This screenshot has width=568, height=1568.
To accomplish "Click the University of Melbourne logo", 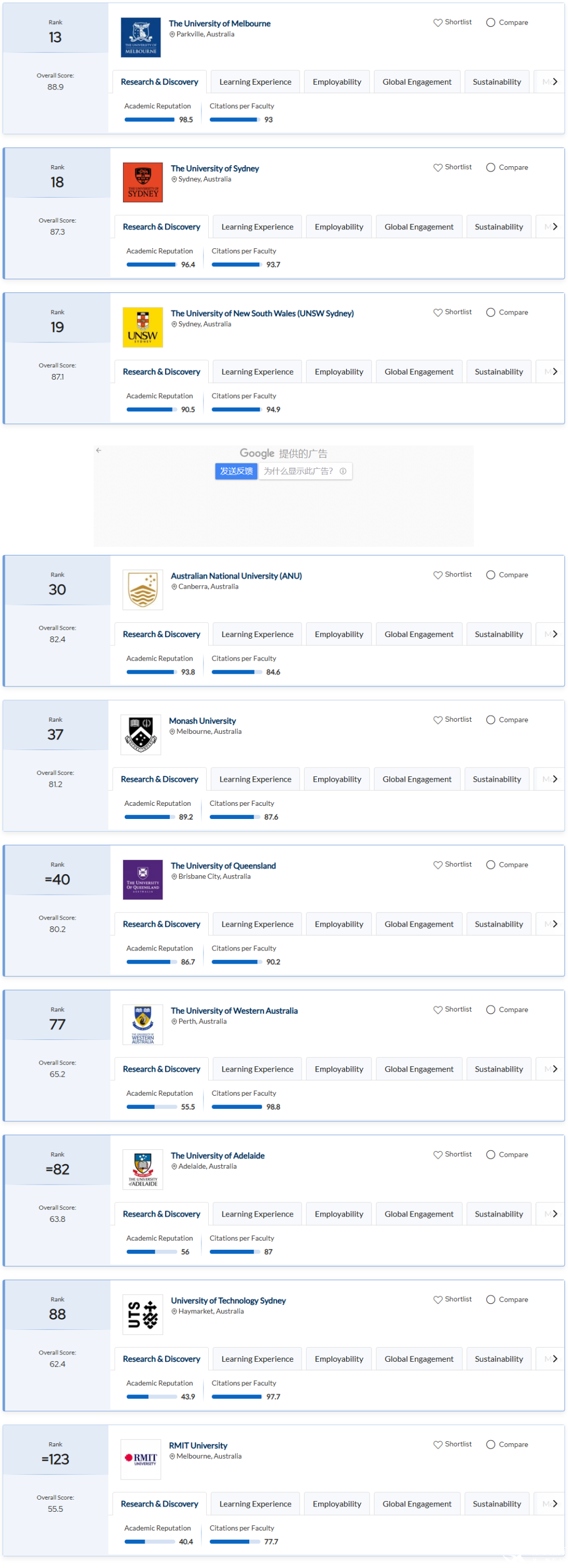I will (x=140, y=37).
